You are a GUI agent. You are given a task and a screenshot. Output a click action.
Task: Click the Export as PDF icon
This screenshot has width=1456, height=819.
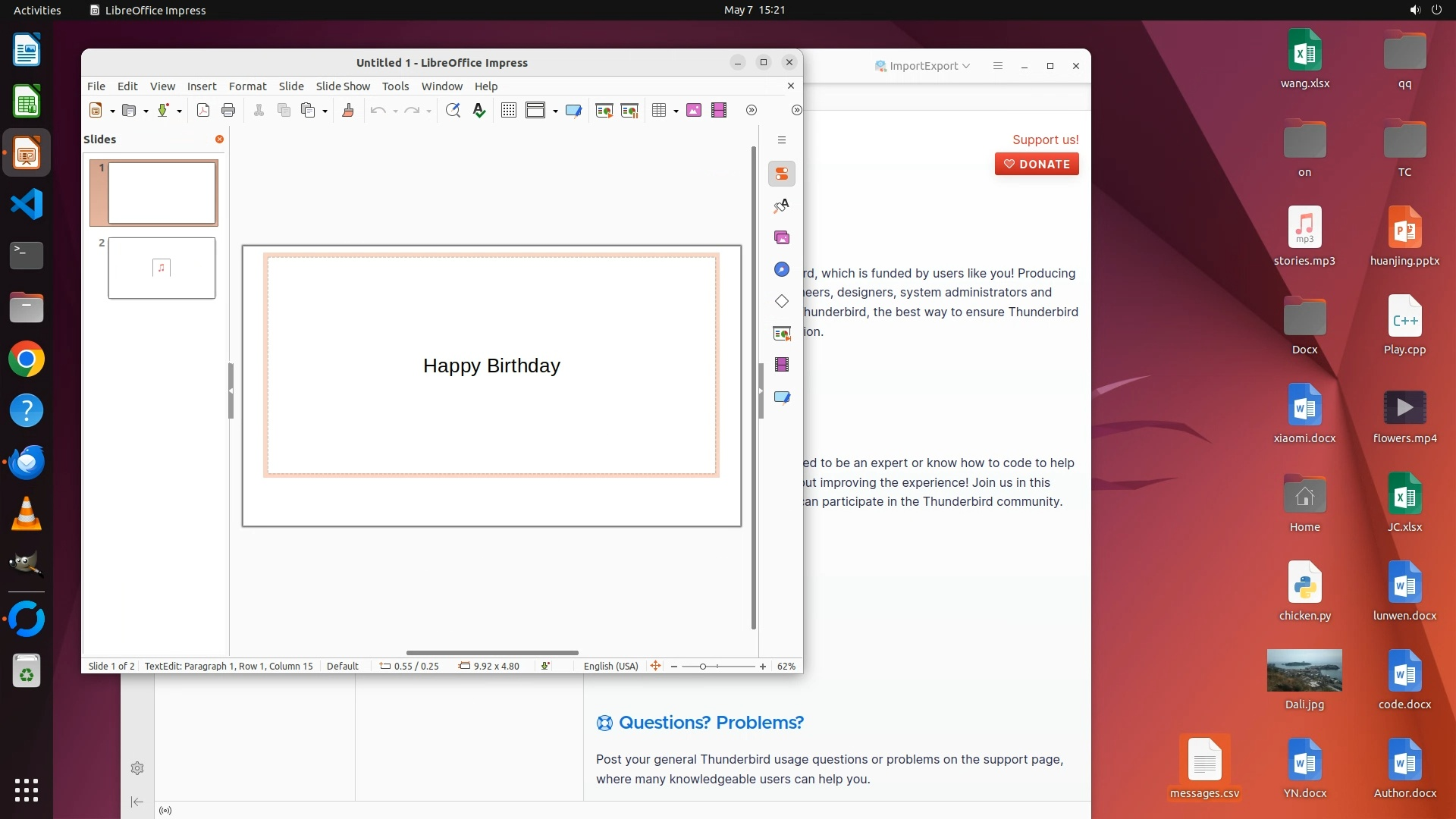coord(202,111)
